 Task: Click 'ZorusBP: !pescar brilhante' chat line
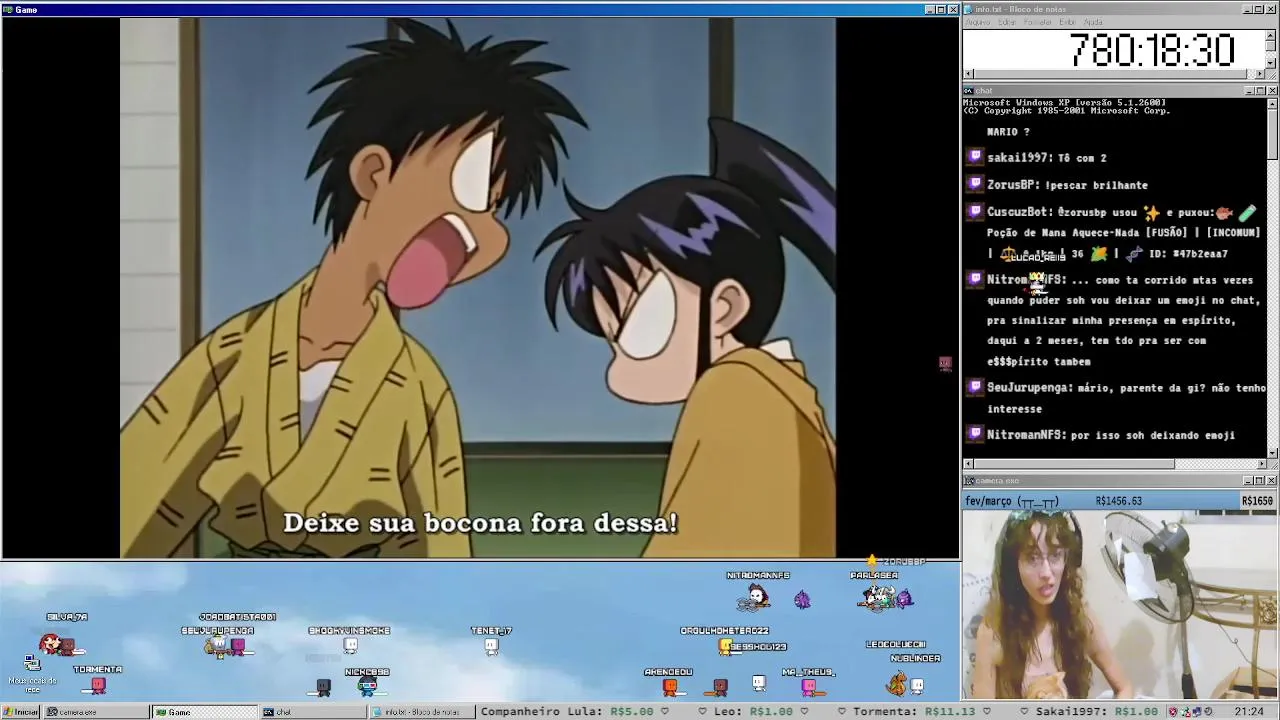pyautogui.click(x=1067, y=185)
